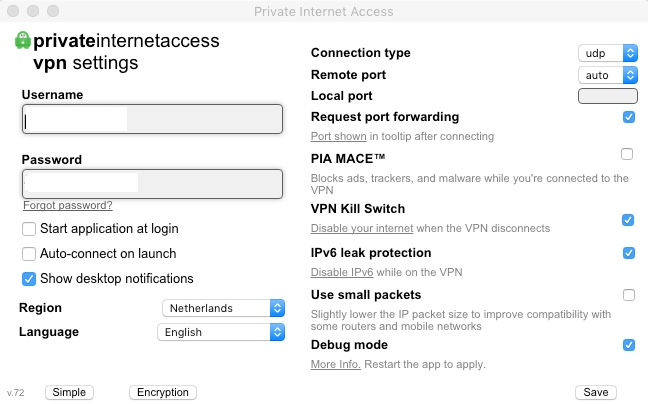
Task: Follow the Forgot password? link
Action: 68,205
